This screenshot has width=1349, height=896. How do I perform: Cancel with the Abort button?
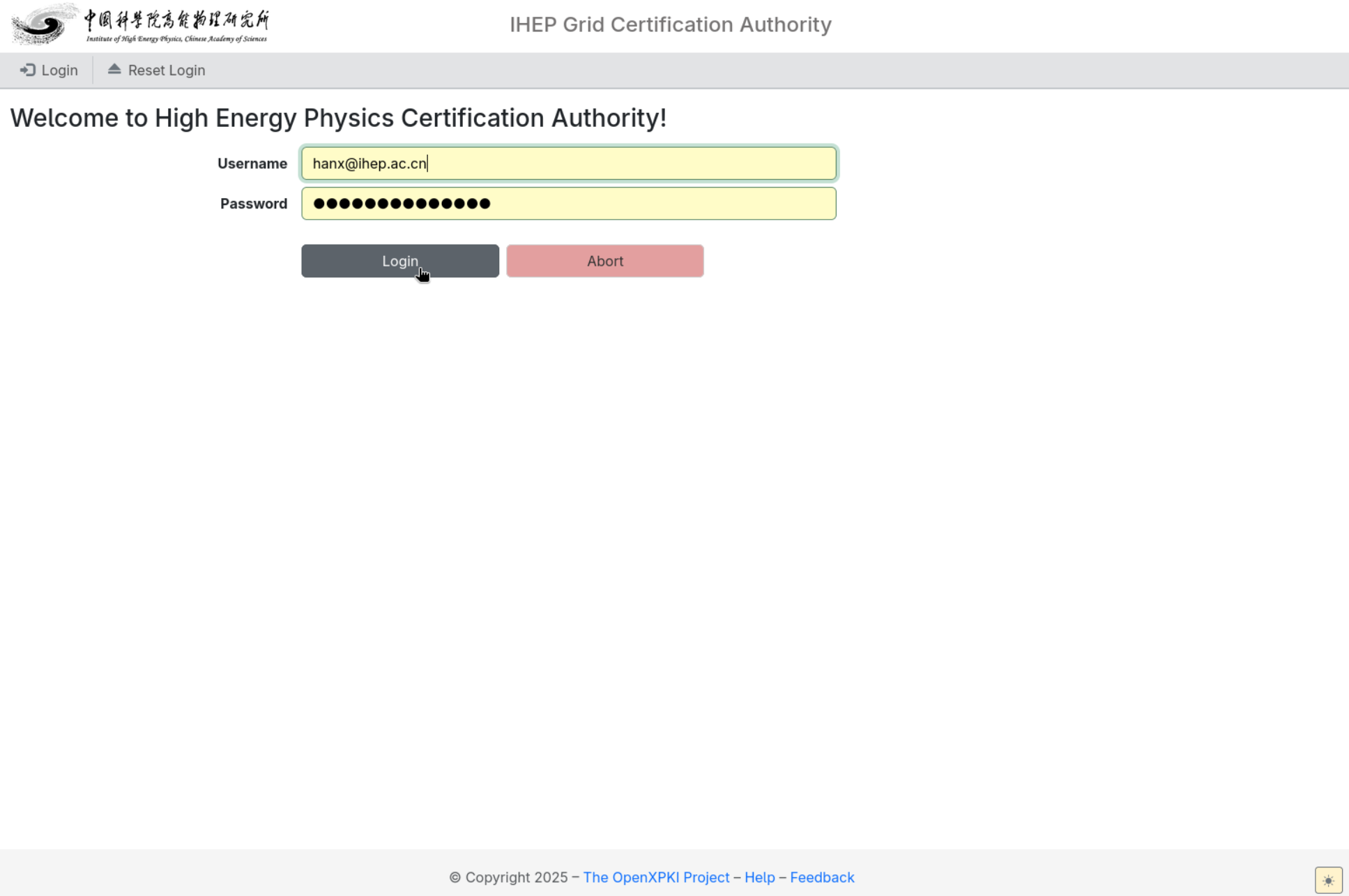pyautogui.click(x=604, y=261)
